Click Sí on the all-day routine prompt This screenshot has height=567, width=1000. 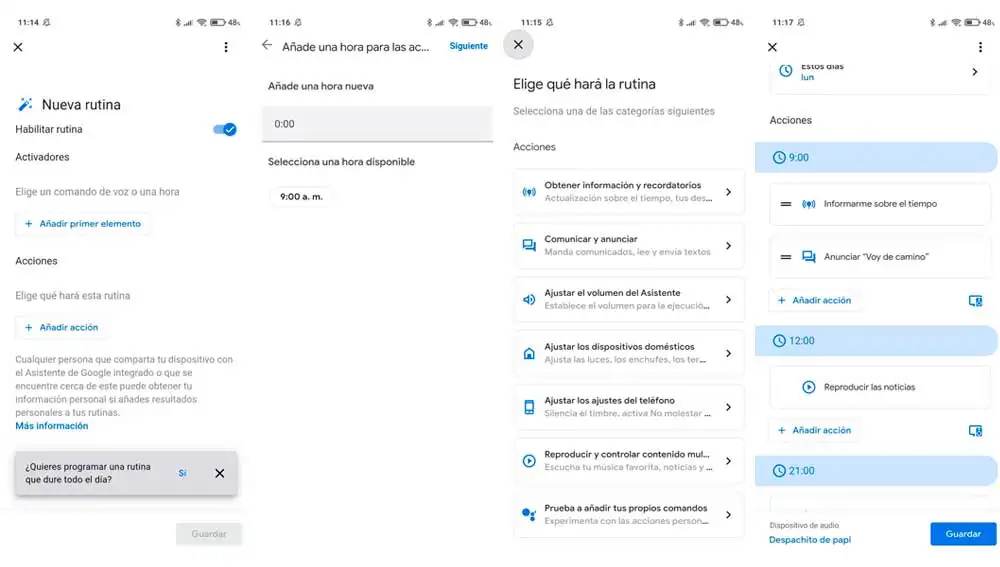pyautogui.click(x=182, y=473)
